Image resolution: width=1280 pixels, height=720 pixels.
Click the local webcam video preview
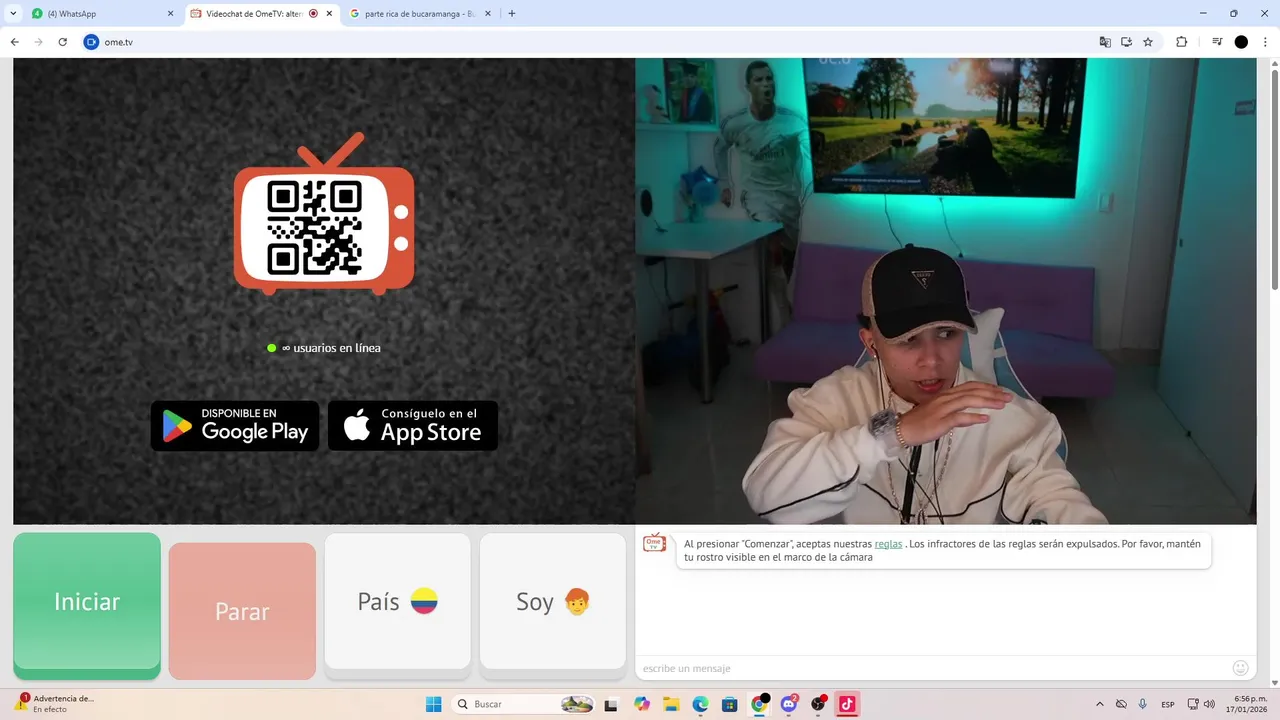point(946,291)
